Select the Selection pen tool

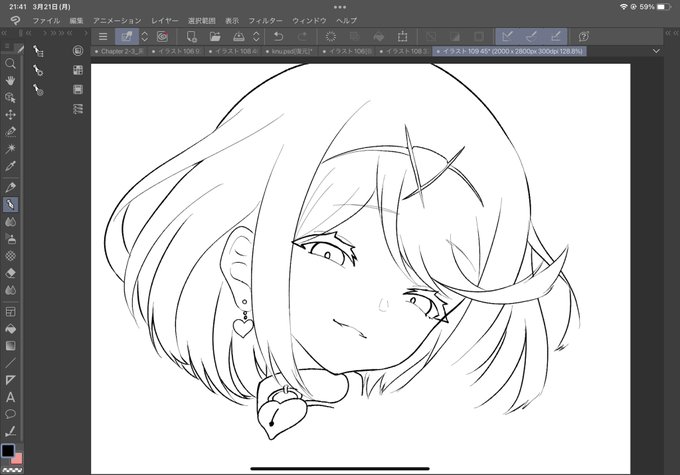click(x=10, y=131)
